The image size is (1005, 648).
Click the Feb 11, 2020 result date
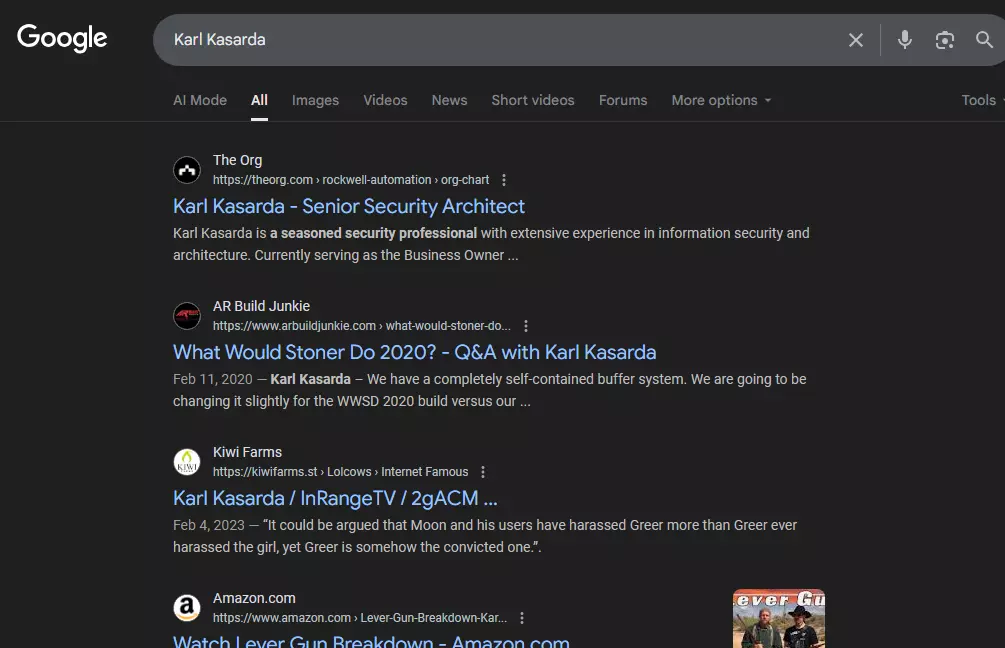pos(213,379)
